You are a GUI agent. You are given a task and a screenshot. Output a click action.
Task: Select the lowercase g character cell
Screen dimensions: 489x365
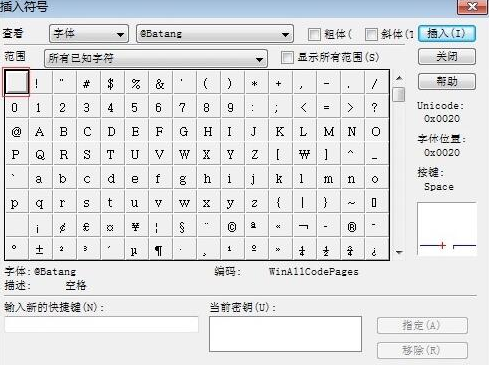click(185, 179)
